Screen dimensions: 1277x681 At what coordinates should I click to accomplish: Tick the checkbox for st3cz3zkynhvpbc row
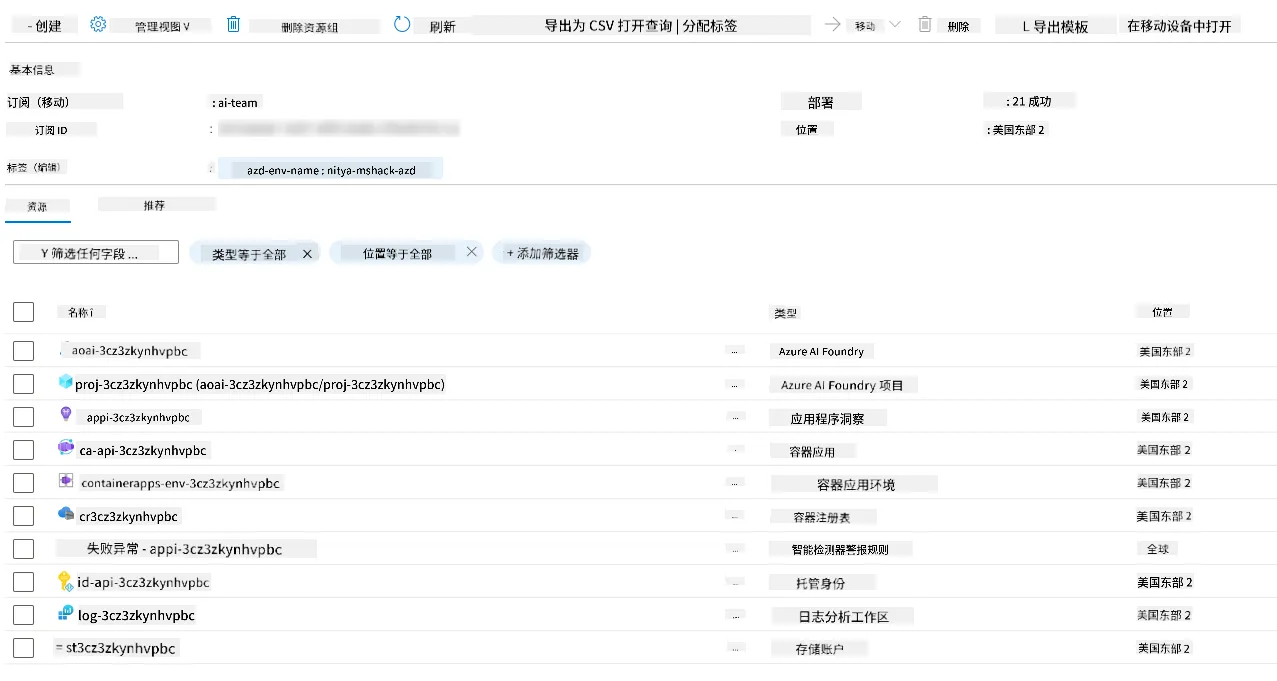[24, 648]
